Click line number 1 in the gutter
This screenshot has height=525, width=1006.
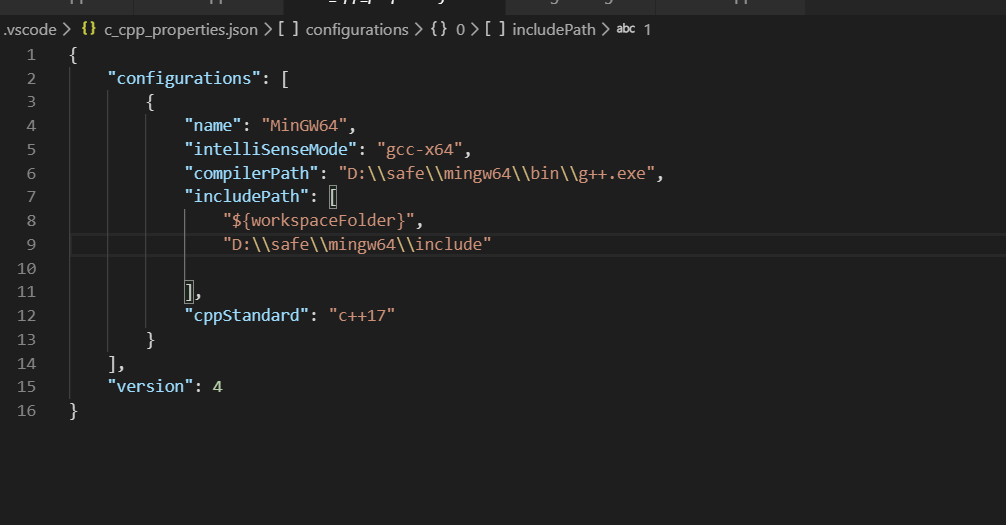pyautogui.click(x=31, y=55)
